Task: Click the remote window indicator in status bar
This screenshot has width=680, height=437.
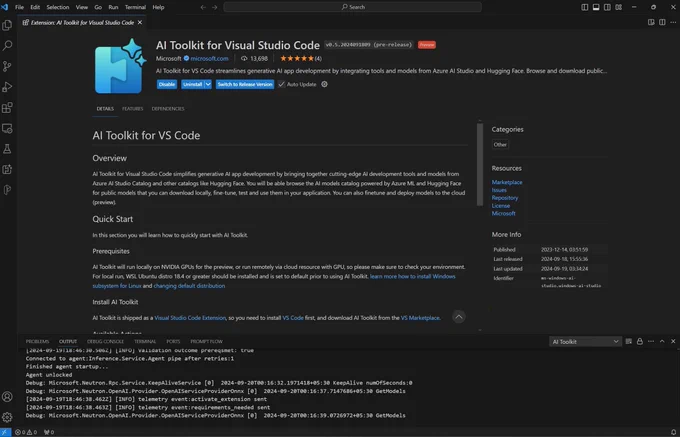Action: [5, 432]
